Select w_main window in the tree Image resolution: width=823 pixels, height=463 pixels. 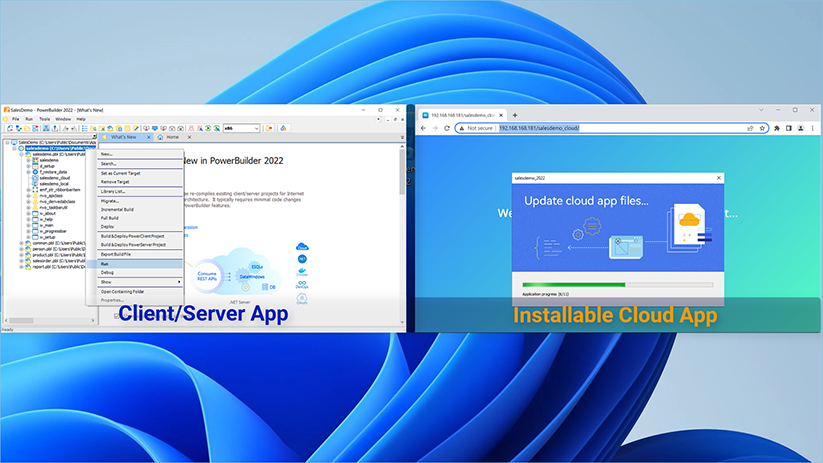[x=46, y=225]
